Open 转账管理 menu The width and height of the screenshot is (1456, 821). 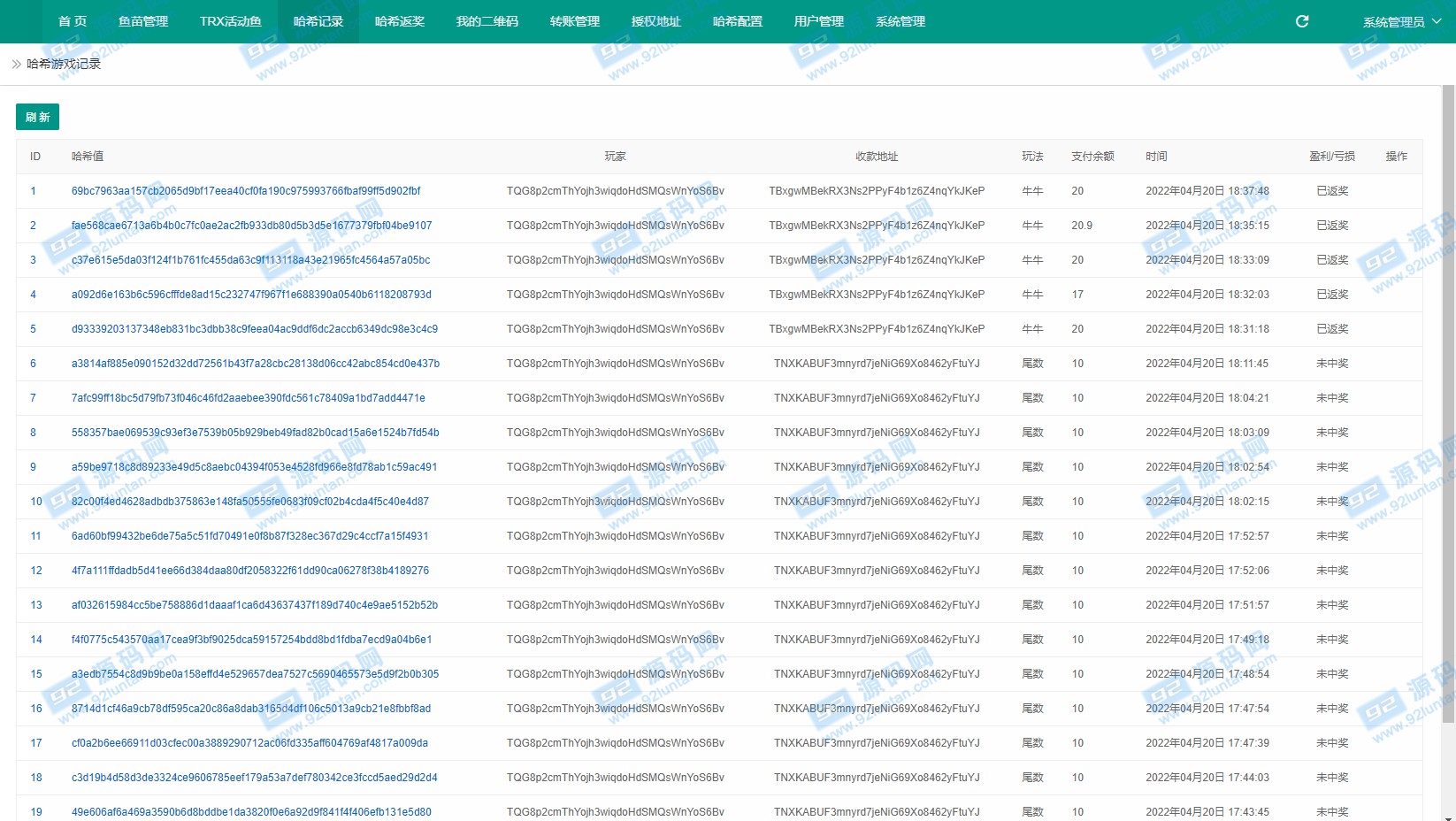575,21
